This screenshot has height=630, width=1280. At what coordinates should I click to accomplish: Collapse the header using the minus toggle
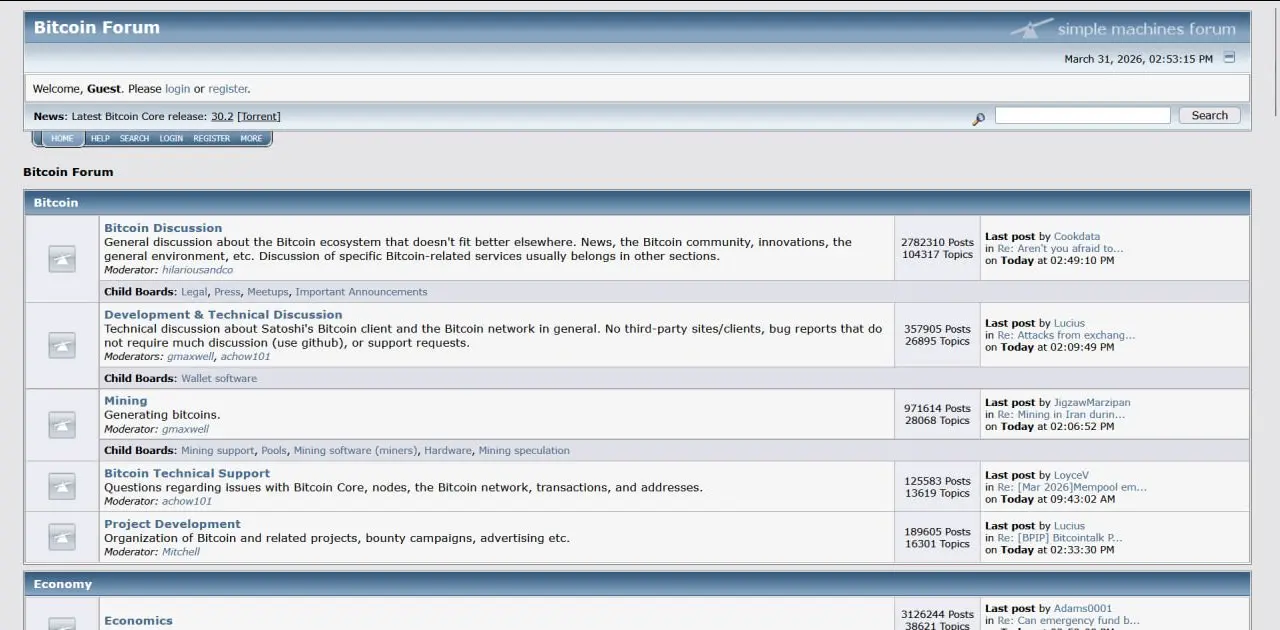pos(1230,58)
